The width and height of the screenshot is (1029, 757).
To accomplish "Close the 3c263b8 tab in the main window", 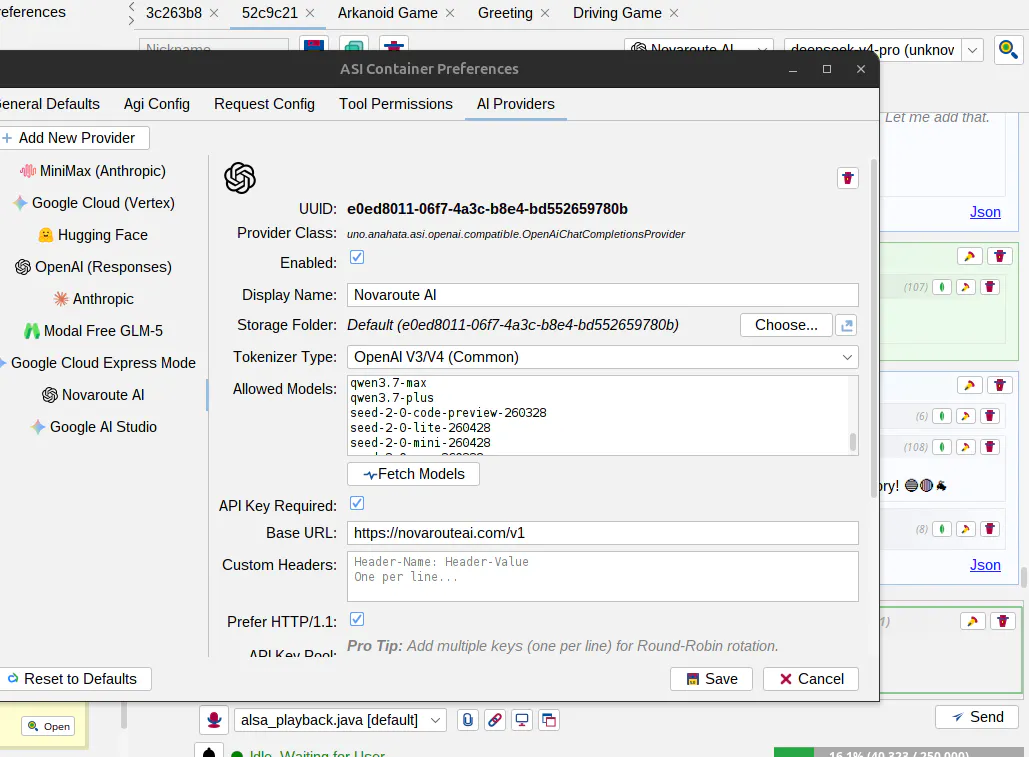I will pyautogui.click(x=214, y=13).
